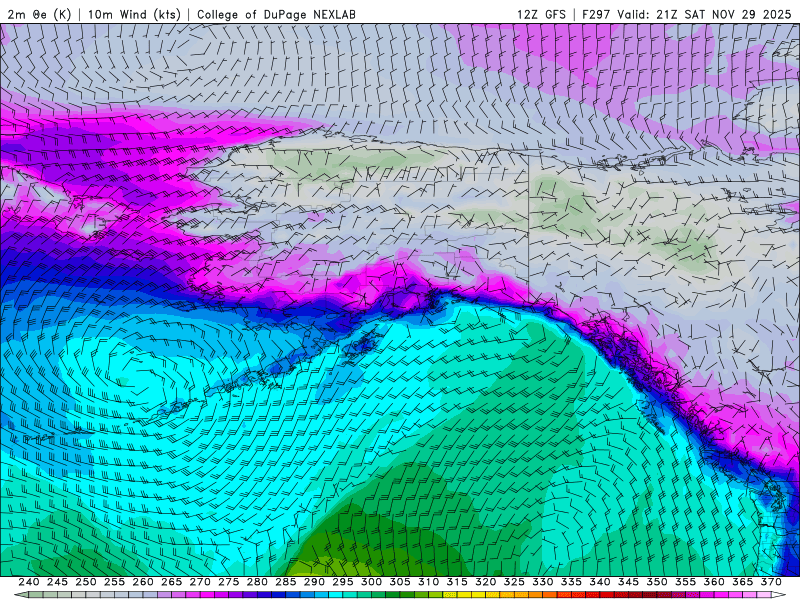Click the 'Valid: 21Z SAT NOV 29 2025' text
The image size is (800, 600).
tap(704, 14)
